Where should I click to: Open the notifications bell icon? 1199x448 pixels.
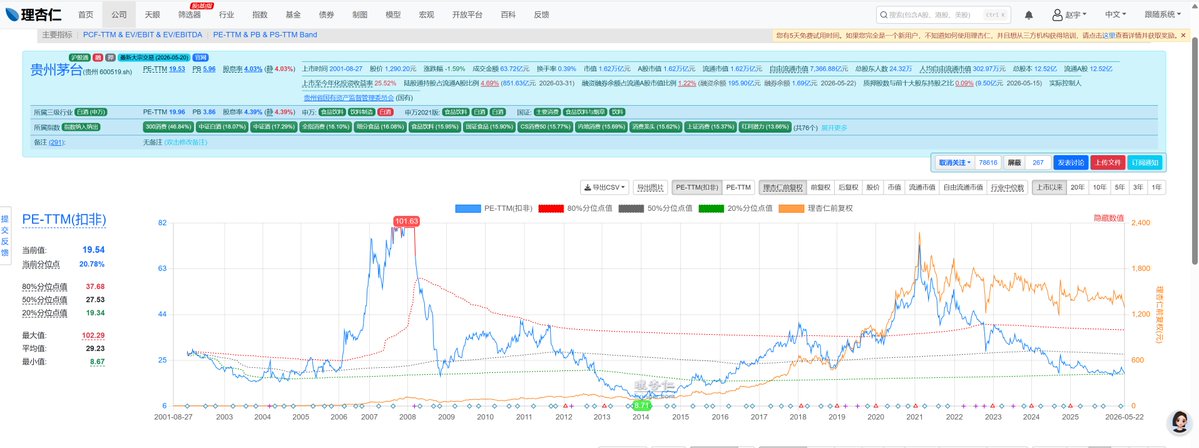[1028, 15]
